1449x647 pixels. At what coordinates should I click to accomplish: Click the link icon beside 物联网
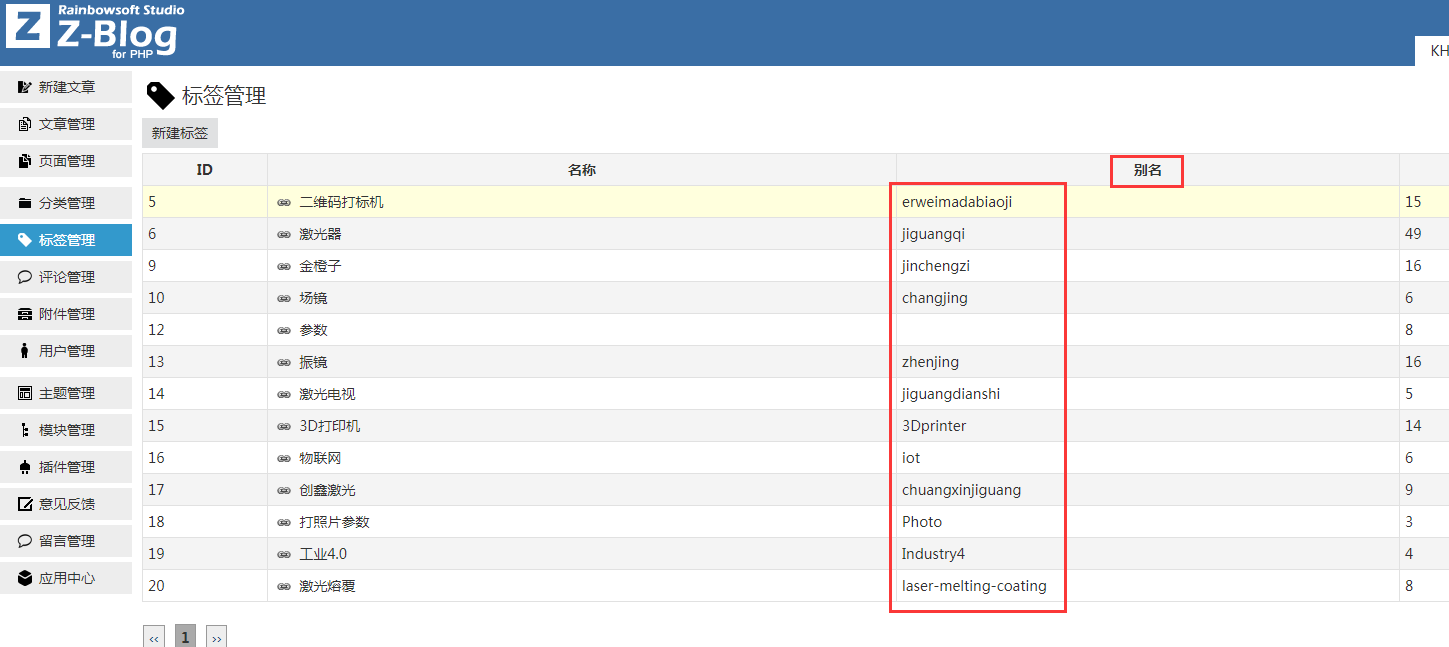tap(284, 458)
